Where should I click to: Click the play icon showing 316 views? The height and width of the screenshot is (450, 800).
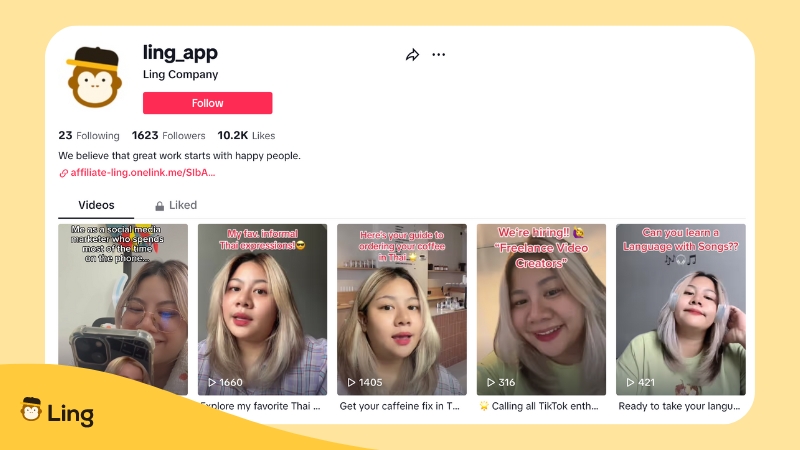tap(491, 382)
